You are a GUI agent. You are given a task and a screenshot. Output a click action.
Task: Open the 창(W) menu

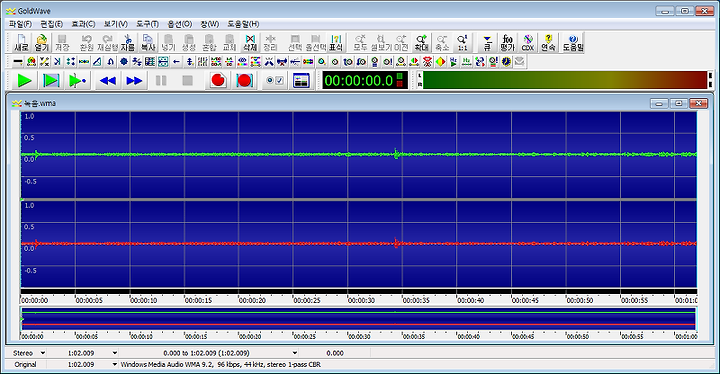click(x=210, y=24)
